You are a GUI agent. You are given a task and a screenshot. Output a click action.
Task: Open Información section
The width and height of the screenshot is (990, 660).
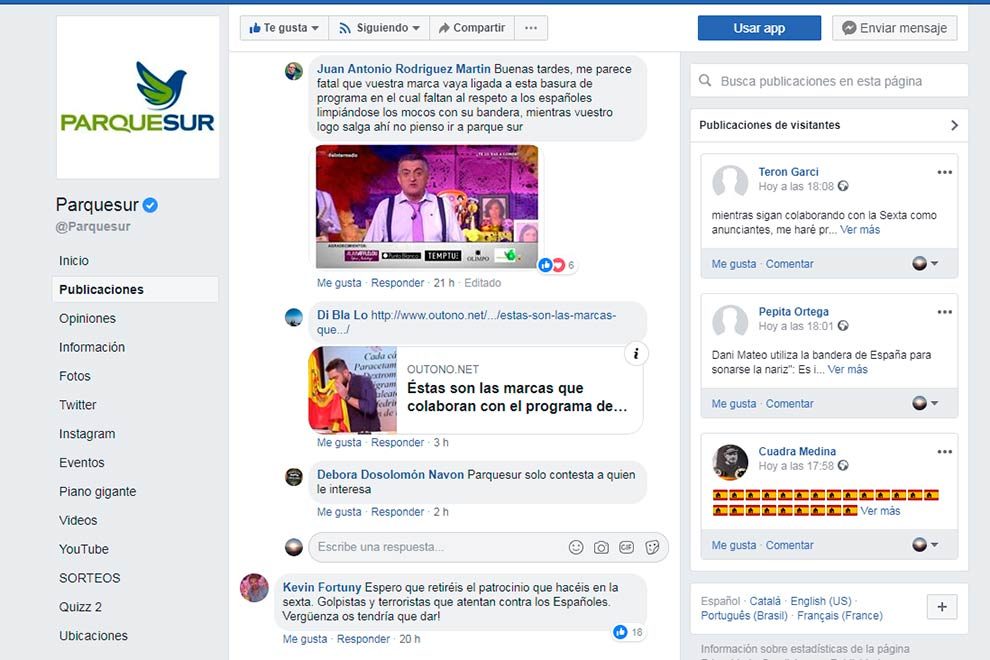pos(92,347)
